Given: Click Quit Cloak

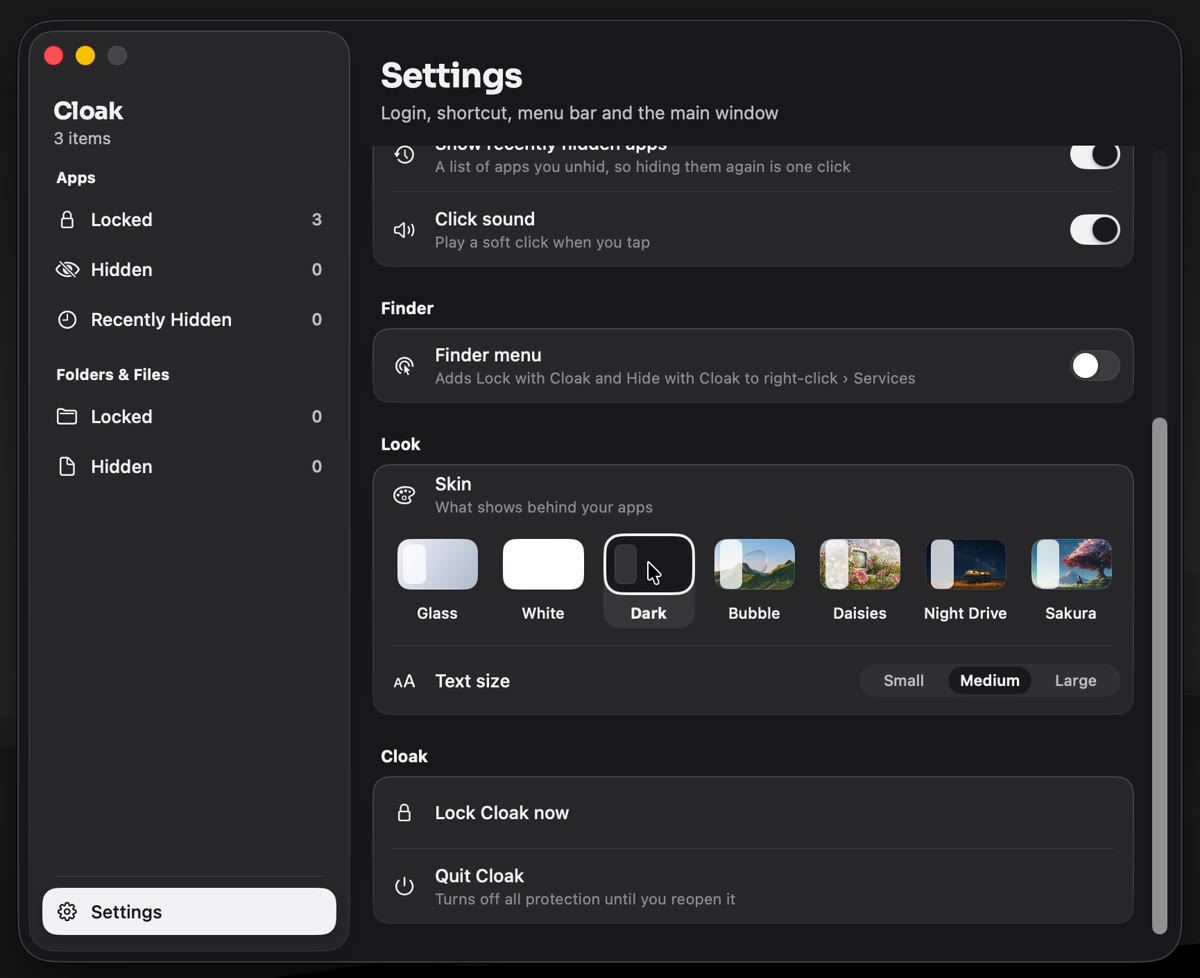Looking at the screenshot, I should (x=753, y=886).
